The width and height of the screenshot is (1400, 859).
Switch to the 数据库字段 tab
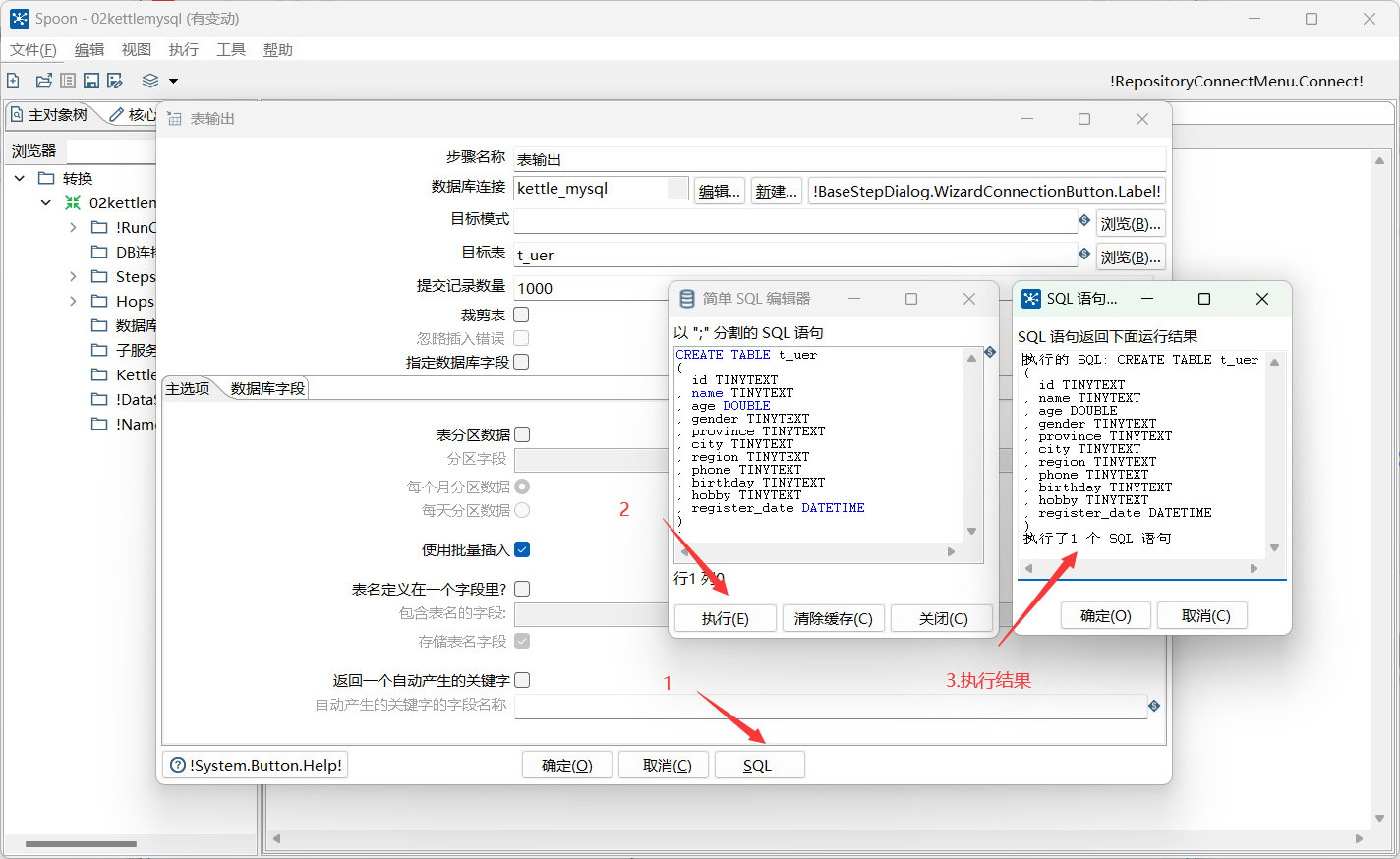pos(268,387)
